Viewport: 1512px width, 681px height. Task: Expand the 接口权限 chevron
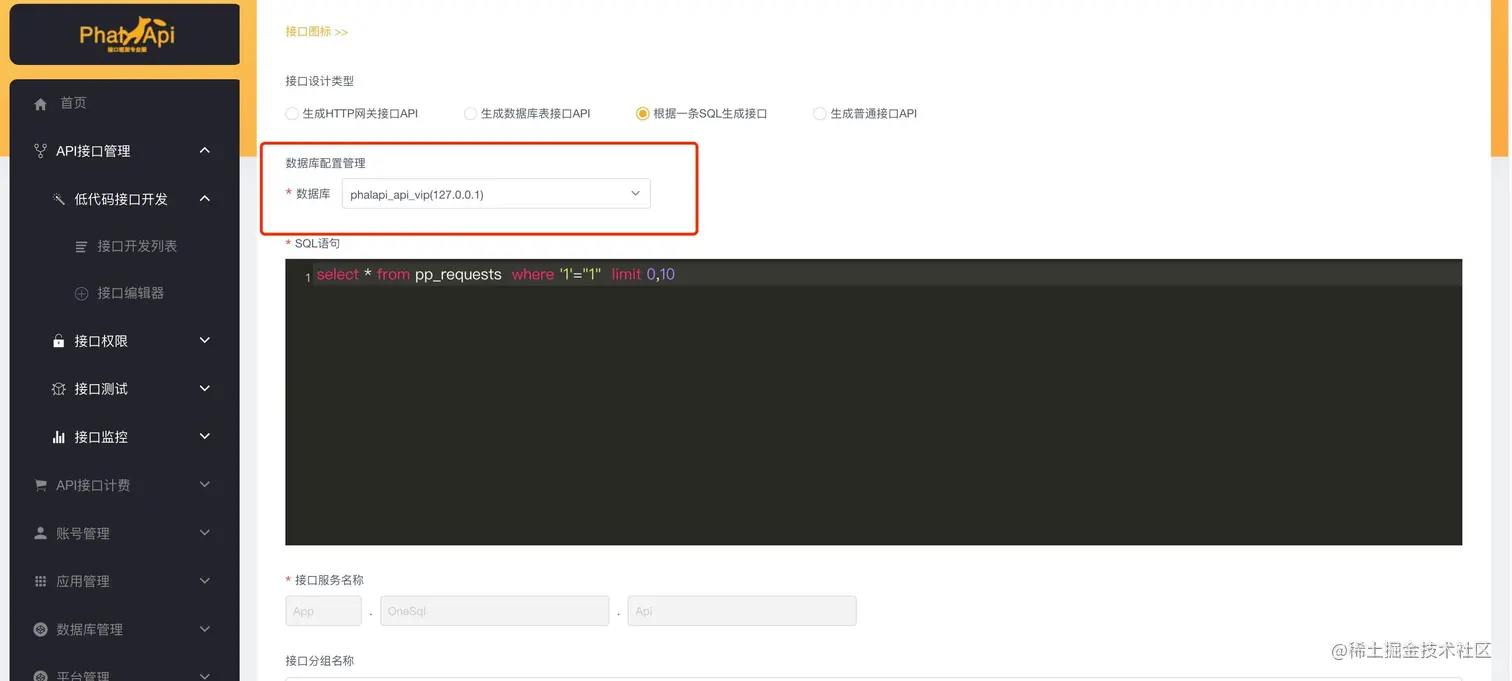point(205,341)
